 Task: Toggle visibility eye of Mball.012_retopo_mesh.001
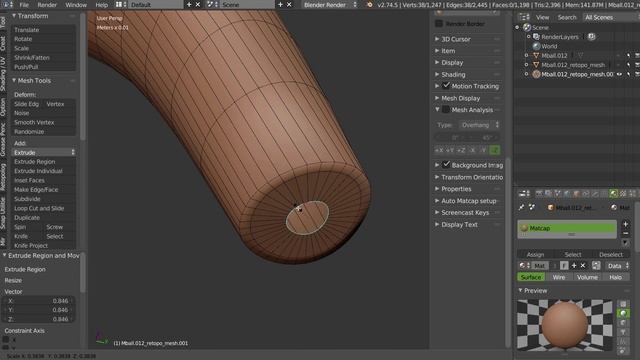pyautogui.click(x=620, y=74)
